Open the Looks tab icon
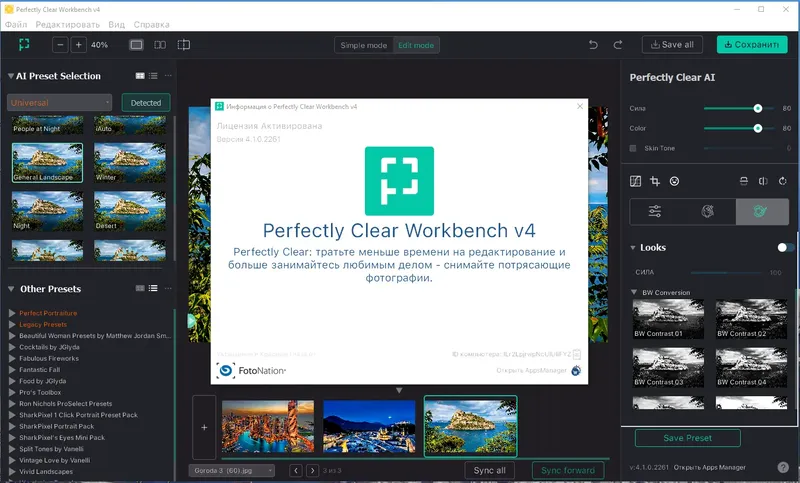Screen dimensions: 800x483 pyautogui.click(x=762, y=211)
